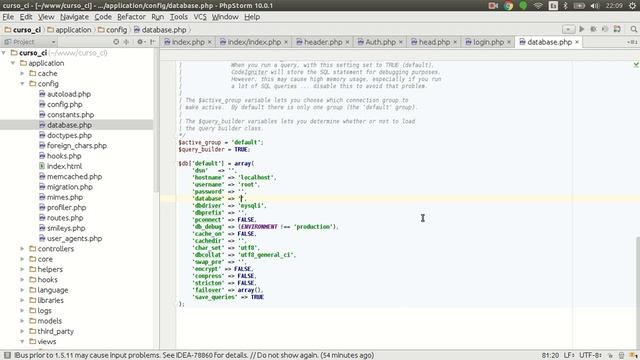Collapse the views folder
Screen dimensions: 640x360
click(x=22, y=342)
